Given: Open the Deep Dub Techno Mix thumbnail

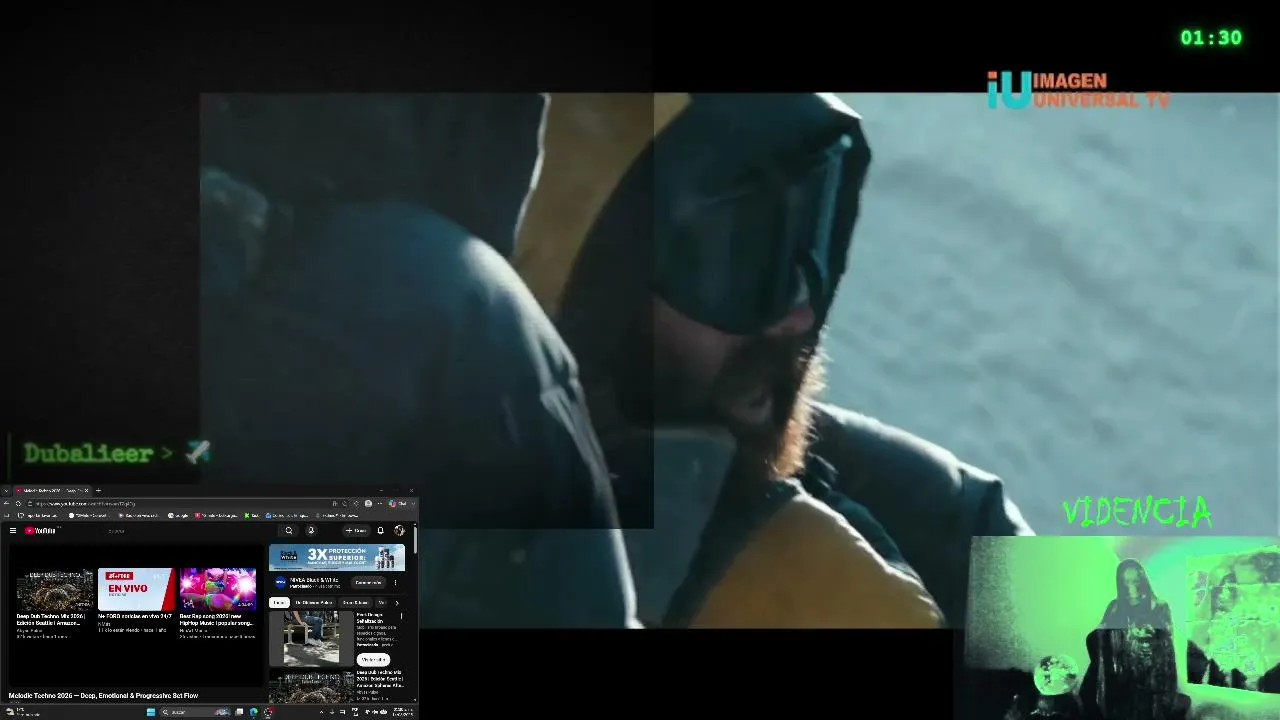Looking at the screenshot, I should pos(55,589).
